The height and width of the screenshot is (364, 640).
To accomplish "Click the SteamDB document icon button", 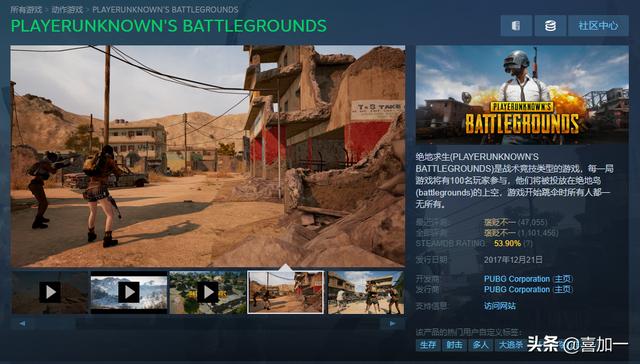I will (x=516, y=26).
